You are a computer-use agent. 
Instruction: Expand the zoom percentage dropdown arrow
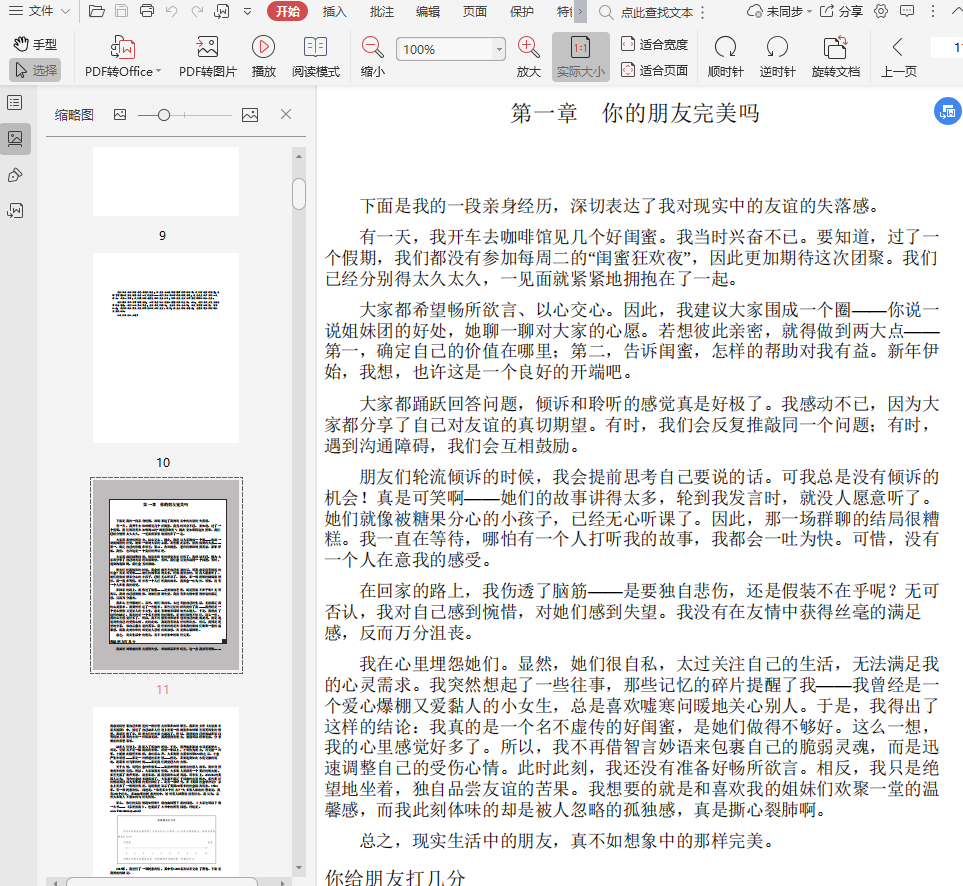coord(499,49)
